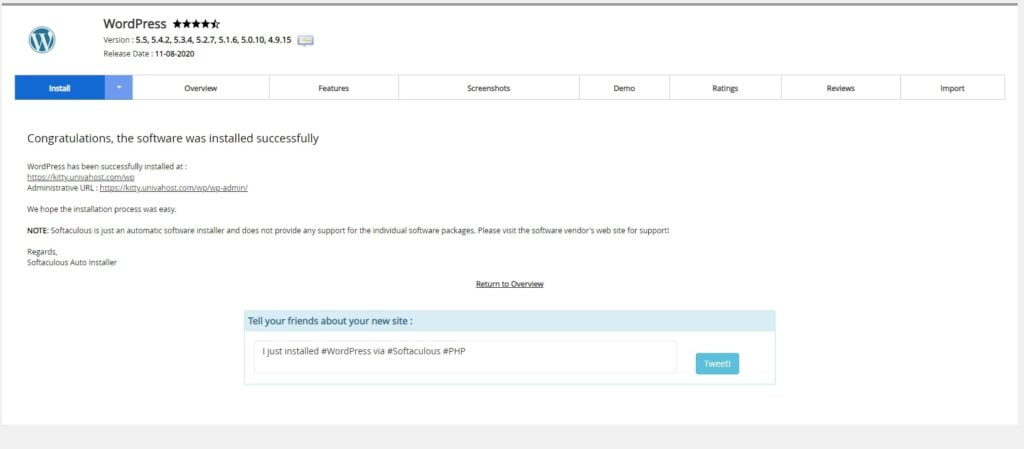This screenshot has width=1024, height=449.
Task: Click 'We hope the installation process was easy' text
Action: pos(101,209)
